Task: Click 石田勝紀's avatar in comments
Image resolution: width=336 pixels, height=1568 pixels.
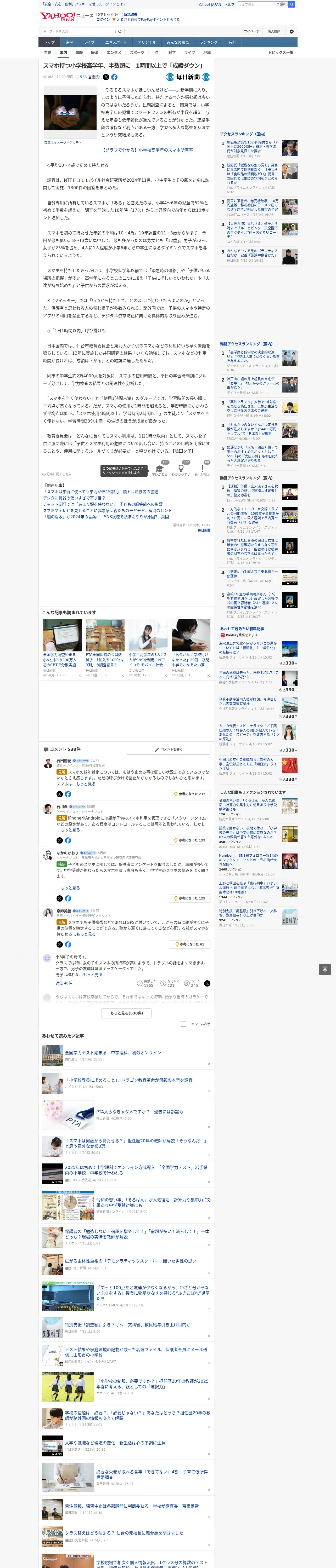Action: [48, 763]
